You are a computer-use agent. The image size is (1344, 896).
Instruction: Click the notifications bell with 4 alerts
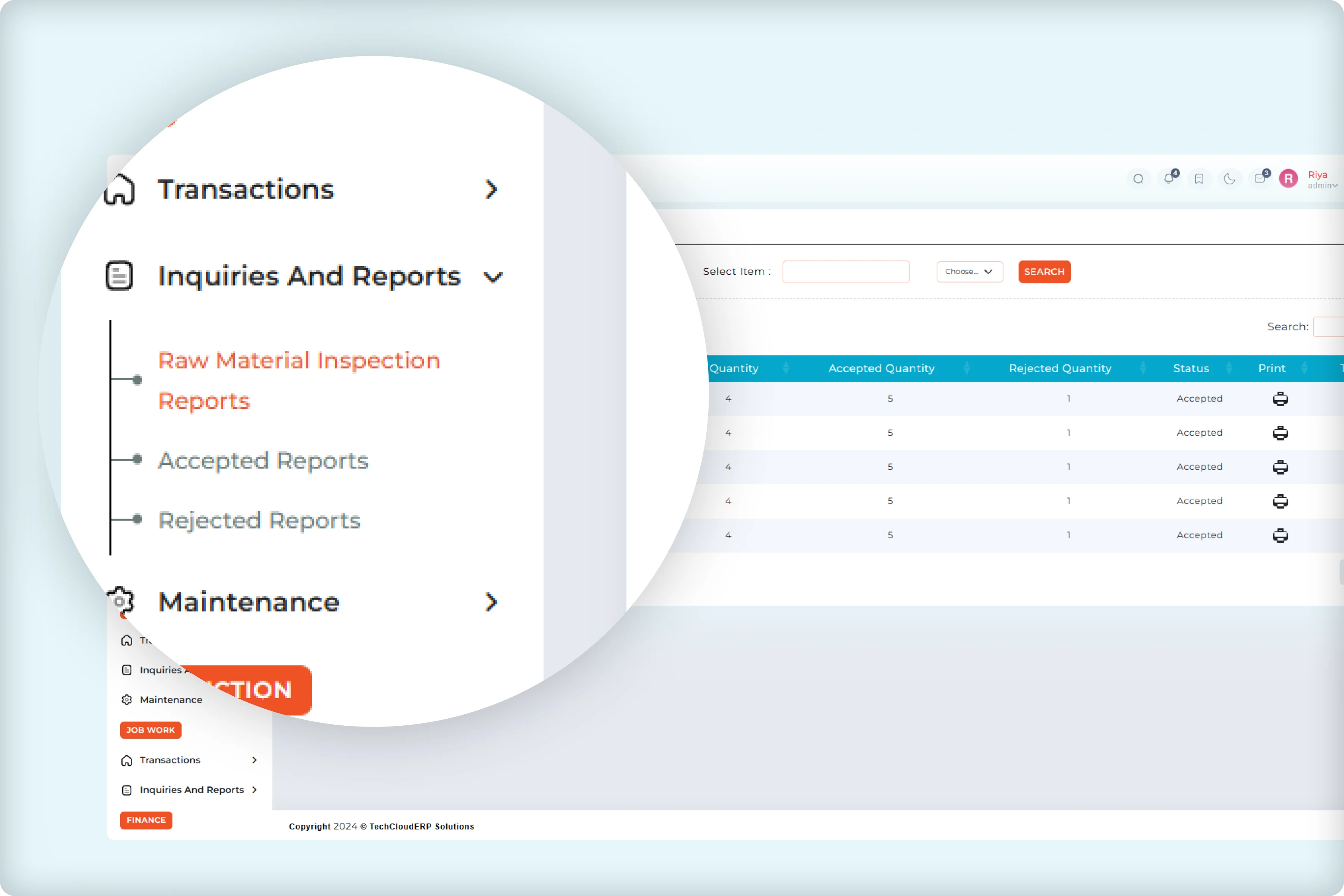[x=1170, y=179]
